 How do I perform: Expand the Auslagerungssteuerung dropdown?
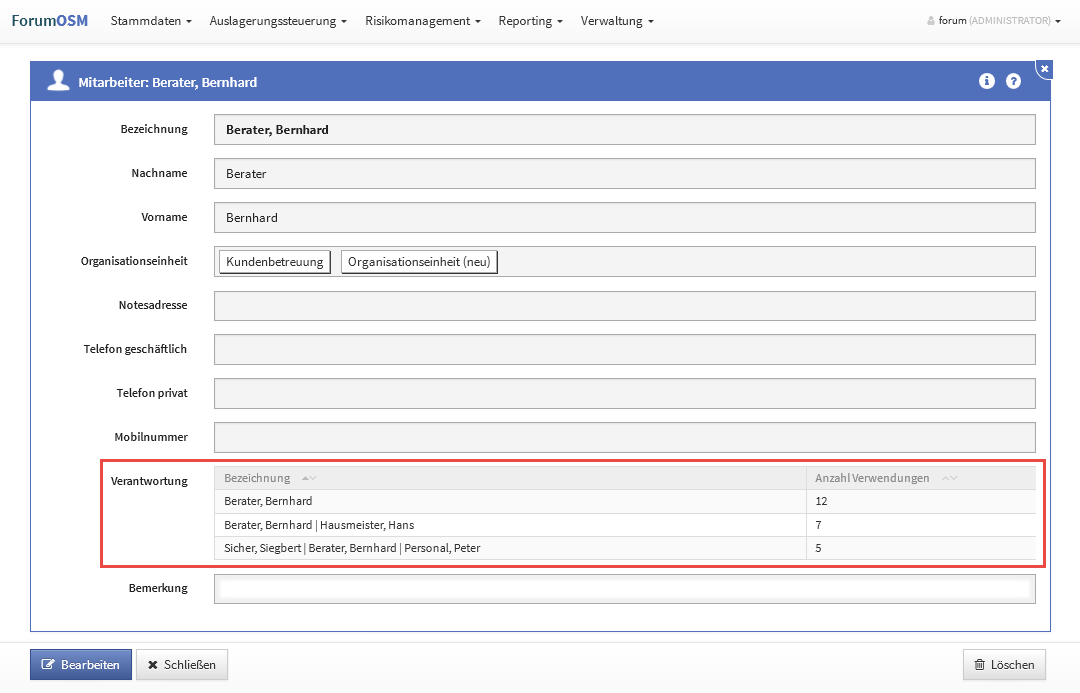278,21
